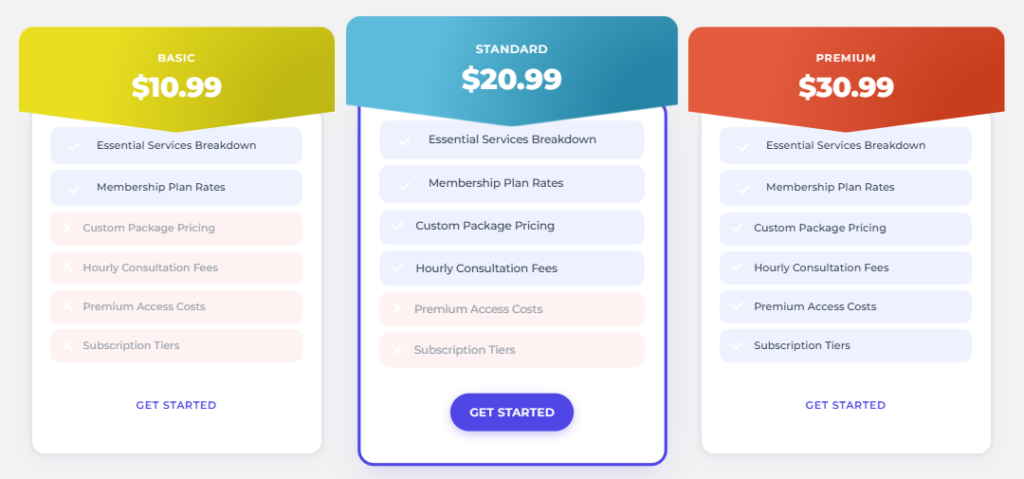Click the Get Started button in Standard plan

pyautogui.click(x=511, y=412)
